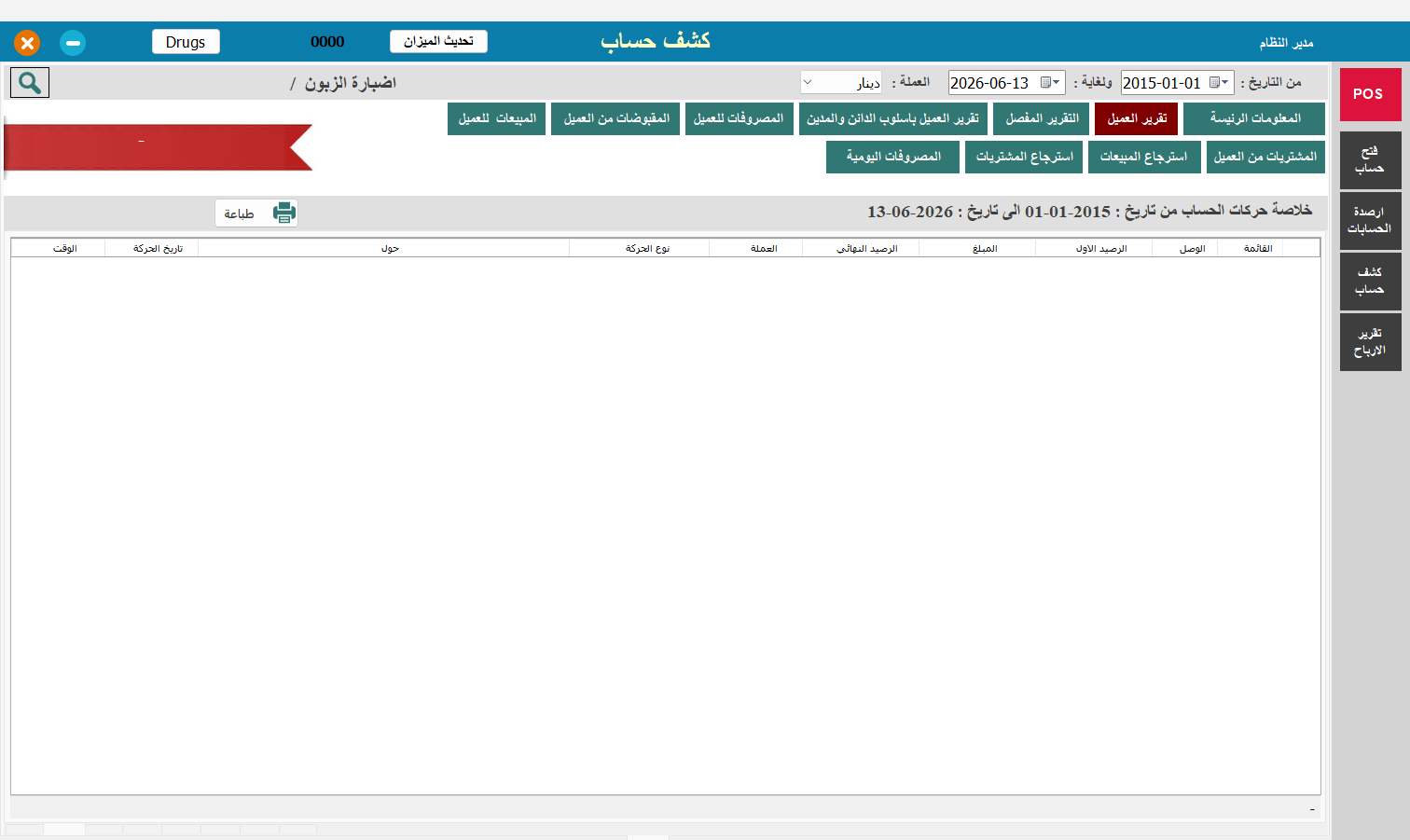Click the تاريخ الحركة column header
The height and width of the screenshot is (840, 1410).
(152, 248)
